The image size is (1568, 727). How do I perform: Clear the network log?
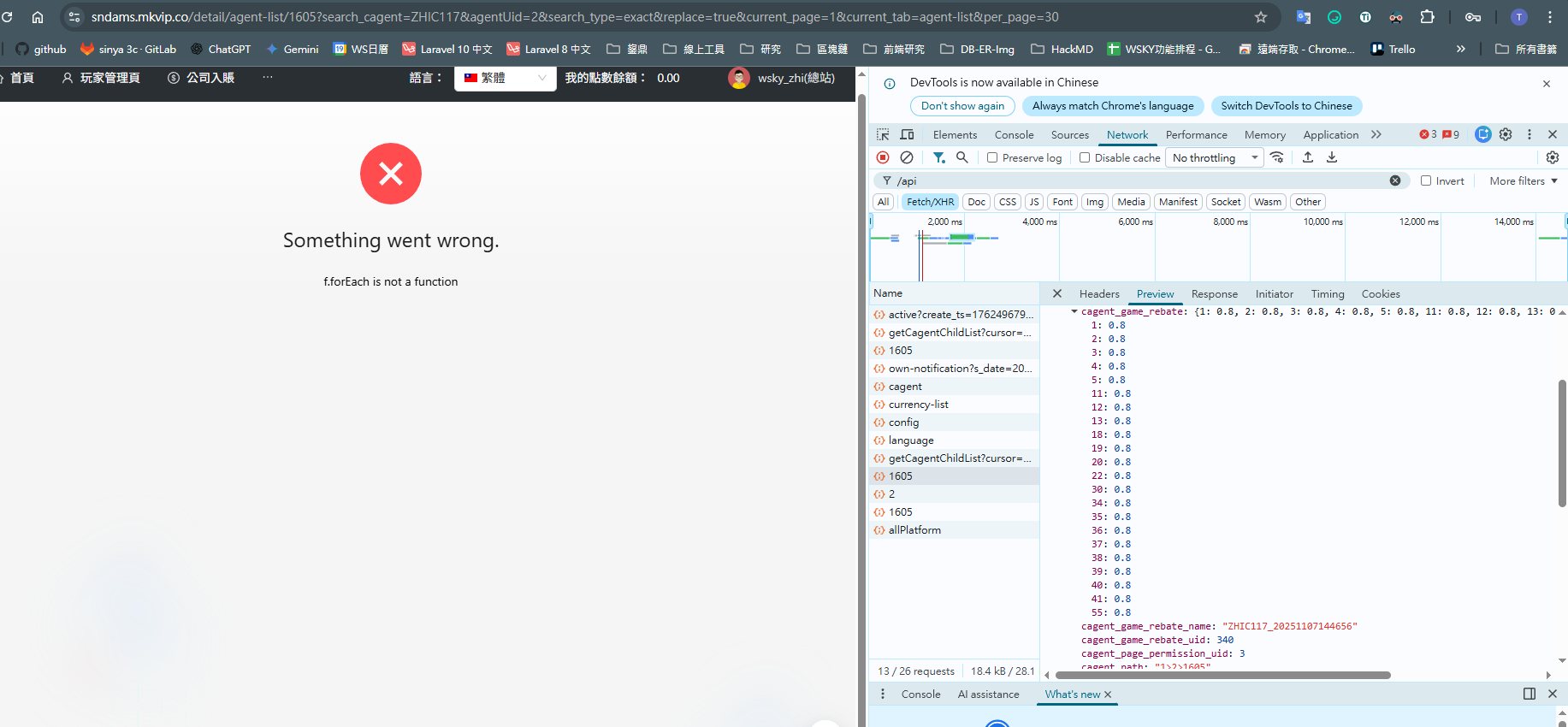(x=907, y=157)
